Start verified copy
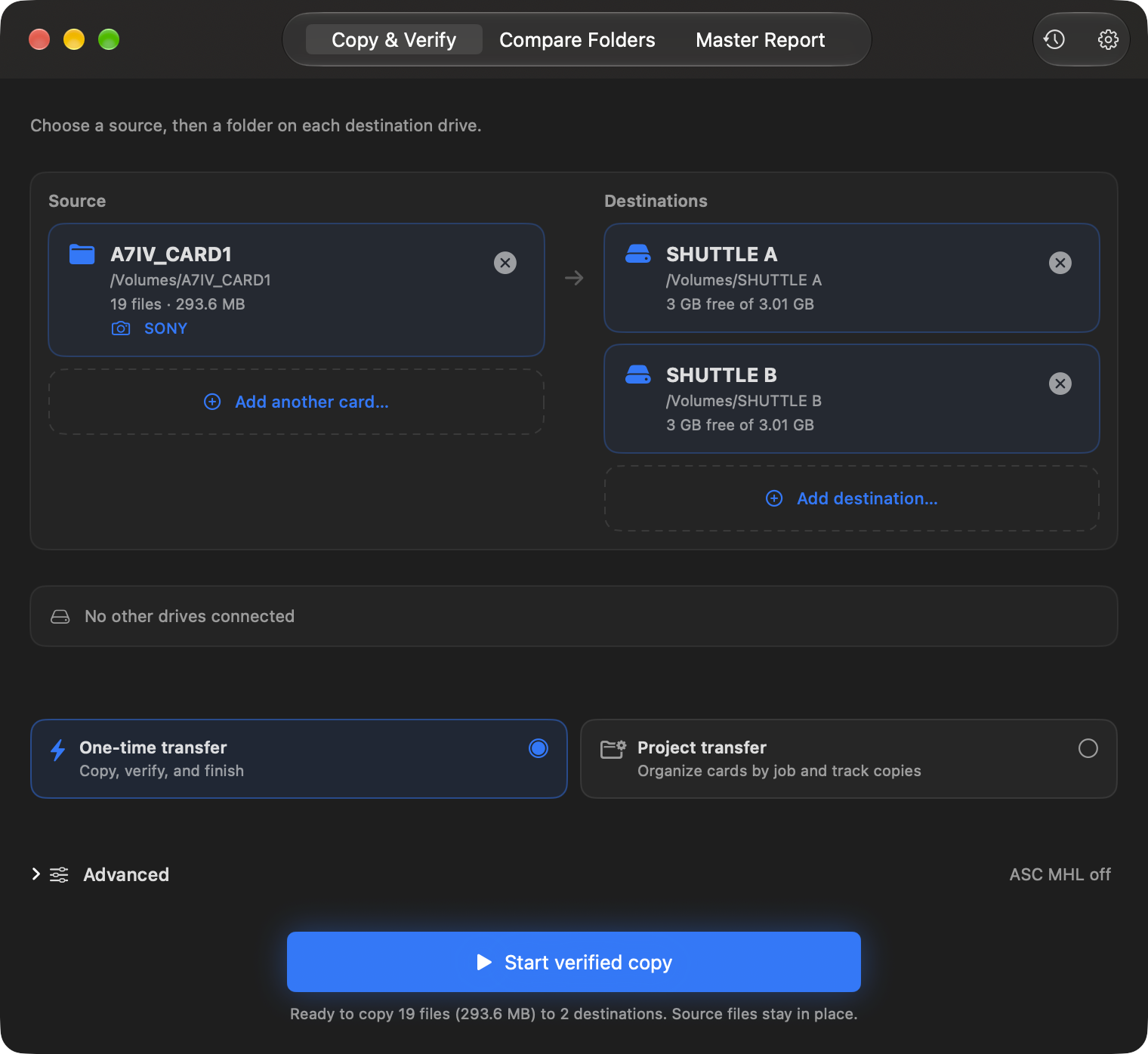1148x1054 pixels. (x=574, y=962)
